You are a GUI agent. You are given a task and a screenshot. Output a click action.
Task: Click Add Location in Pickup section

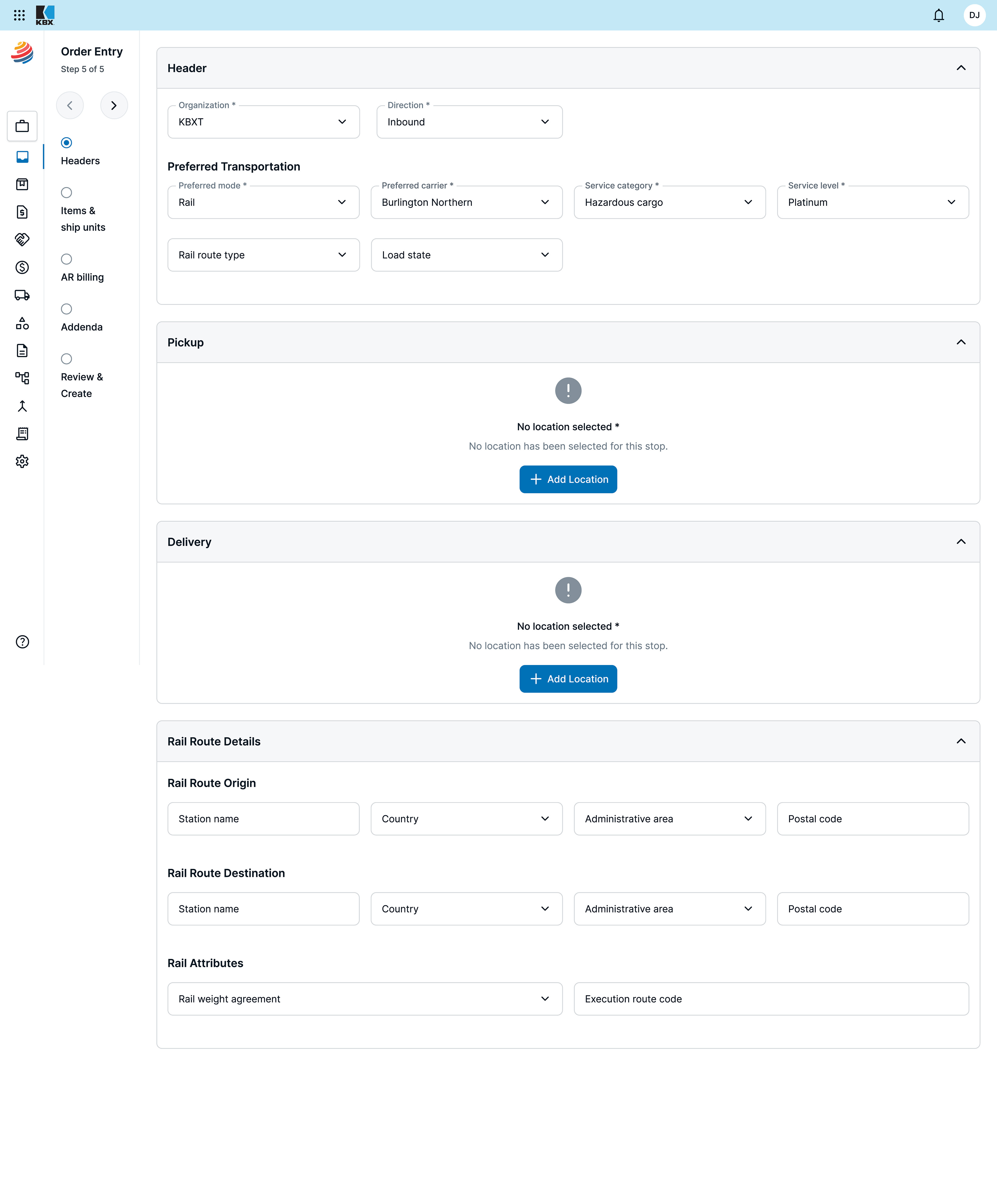568,479
